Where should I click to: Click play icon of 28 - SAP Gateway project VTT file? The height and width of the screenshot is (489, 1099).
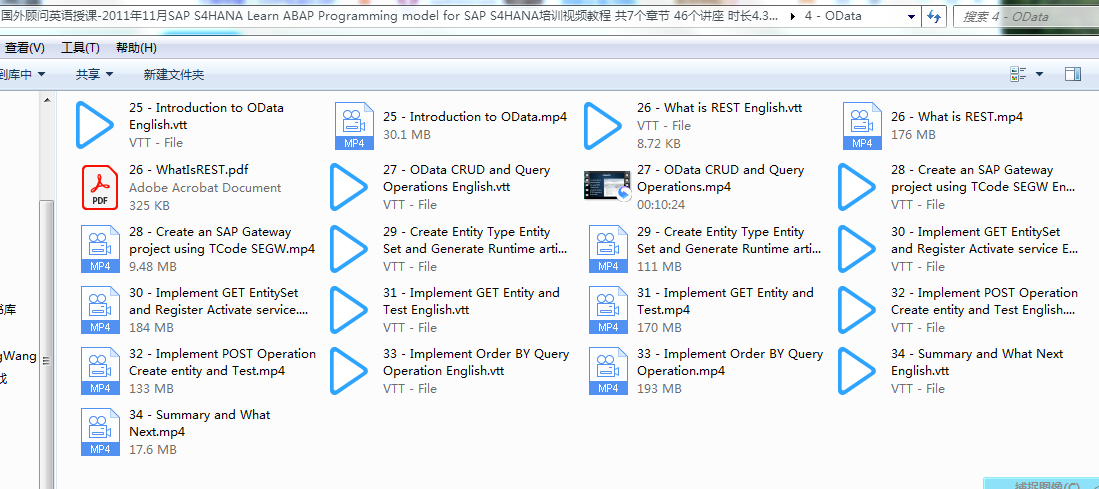pyautogui.click(x=856, y=187)
